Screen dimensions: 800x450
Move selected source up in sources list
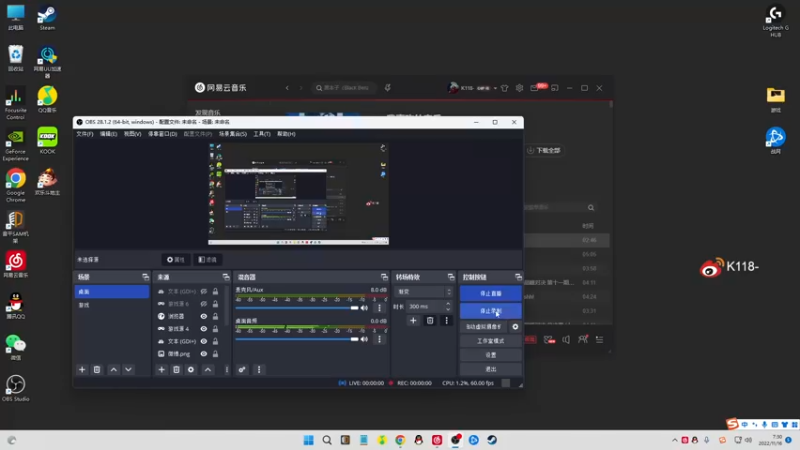(x=208, y=369)
